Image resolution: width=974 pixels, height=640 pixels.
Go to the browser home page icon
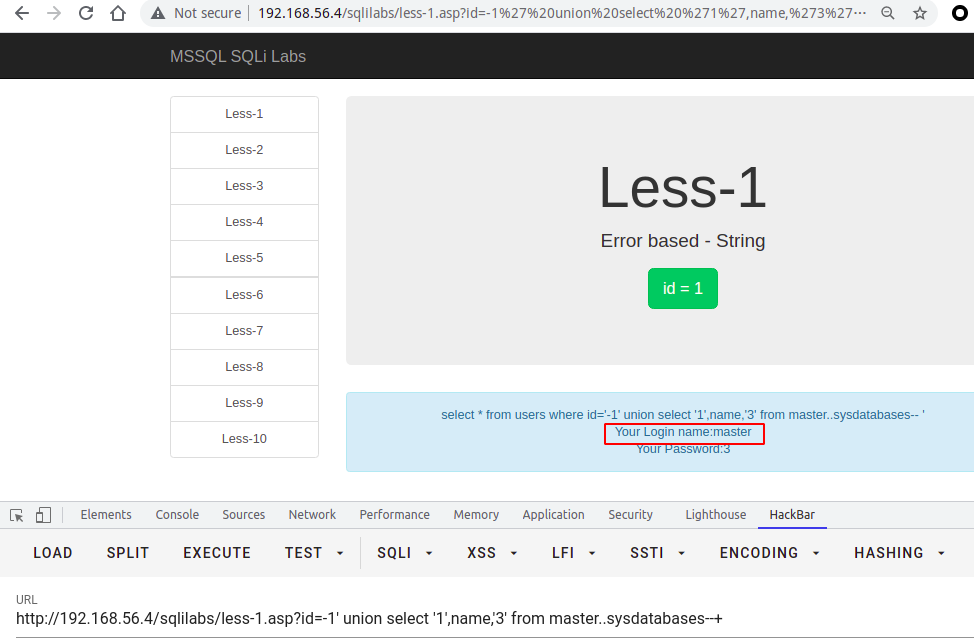(x=118, y=13)
